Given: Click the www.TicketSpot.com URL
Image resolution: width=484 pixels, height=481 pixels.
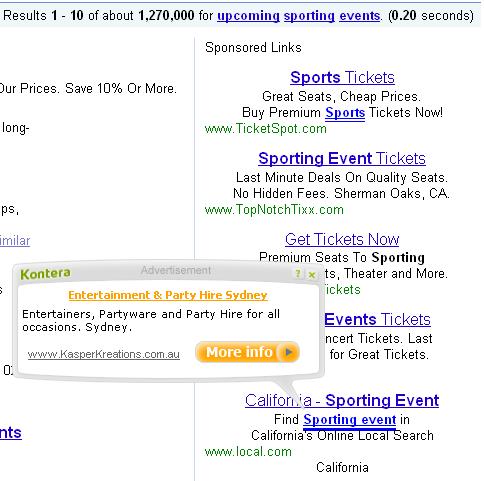Looking at the screenshot, I should tap(266, 129).
